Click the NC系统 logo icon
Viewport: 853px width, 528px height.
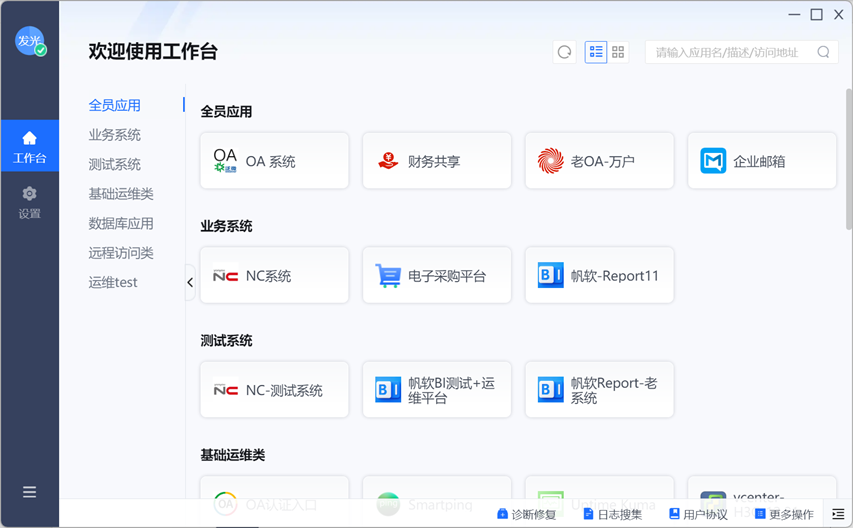tap(225, 276)
